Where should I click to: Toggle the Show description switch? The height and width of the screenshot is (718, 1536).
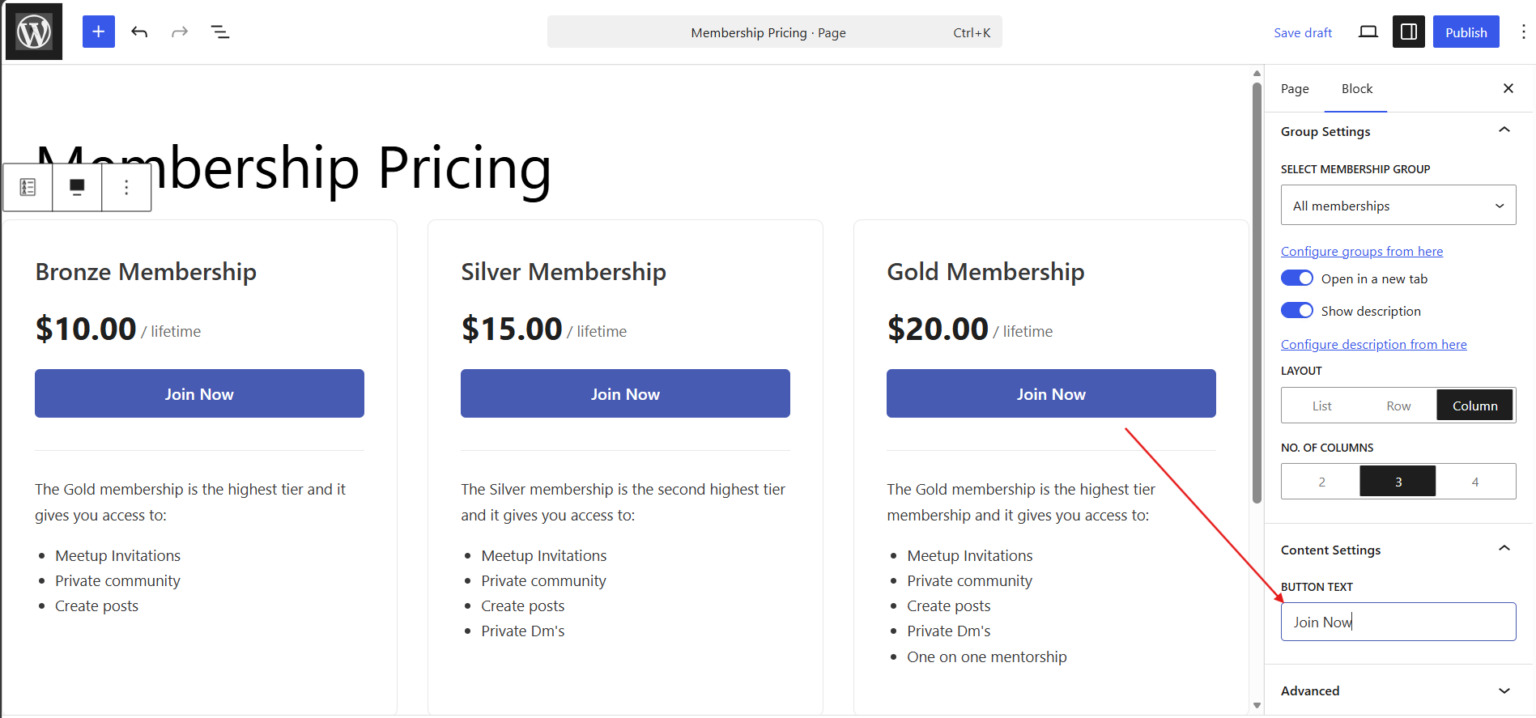point(1297,310)
